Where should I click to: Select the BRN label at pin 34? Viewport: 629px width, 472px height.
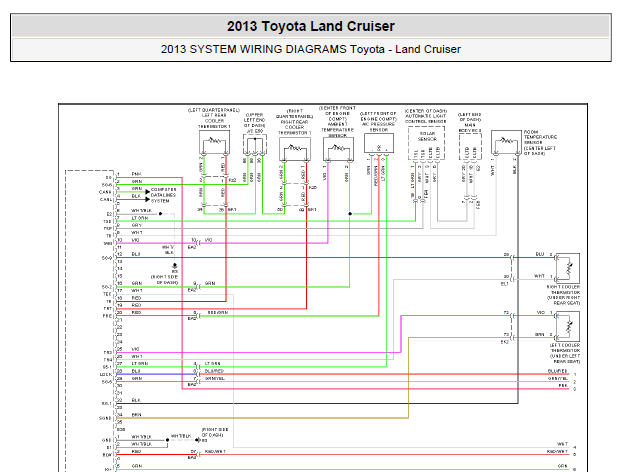pyautogui.click(x=136, y=415)
